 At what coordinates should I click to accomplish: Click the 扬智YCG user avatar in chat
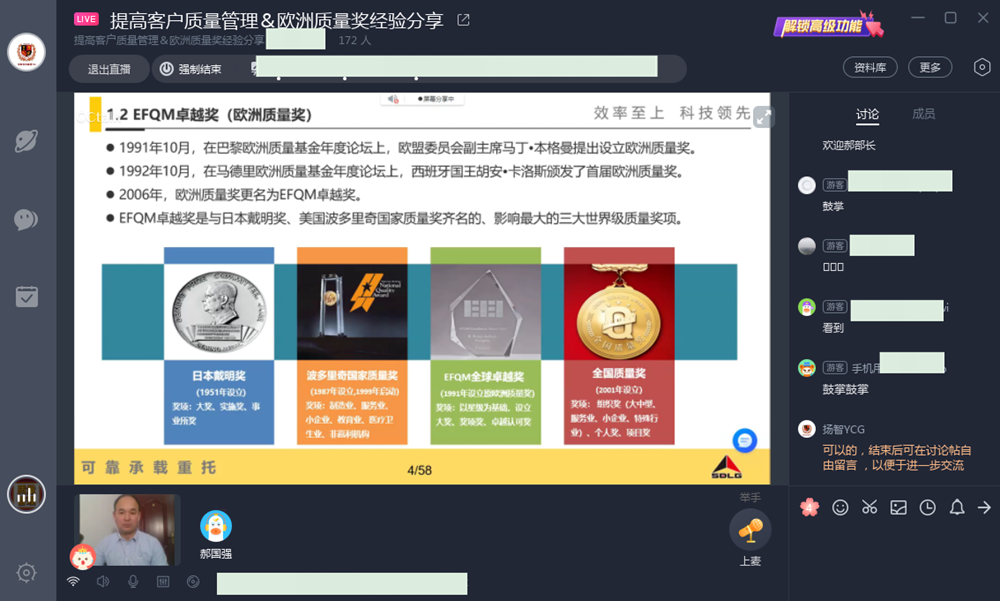[807, 429]
